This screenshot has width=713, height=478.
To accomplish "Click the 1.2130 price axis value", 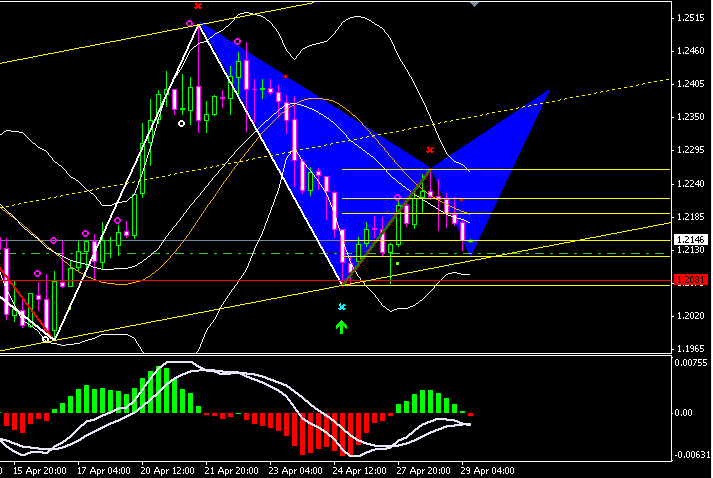I will point(690,250).
